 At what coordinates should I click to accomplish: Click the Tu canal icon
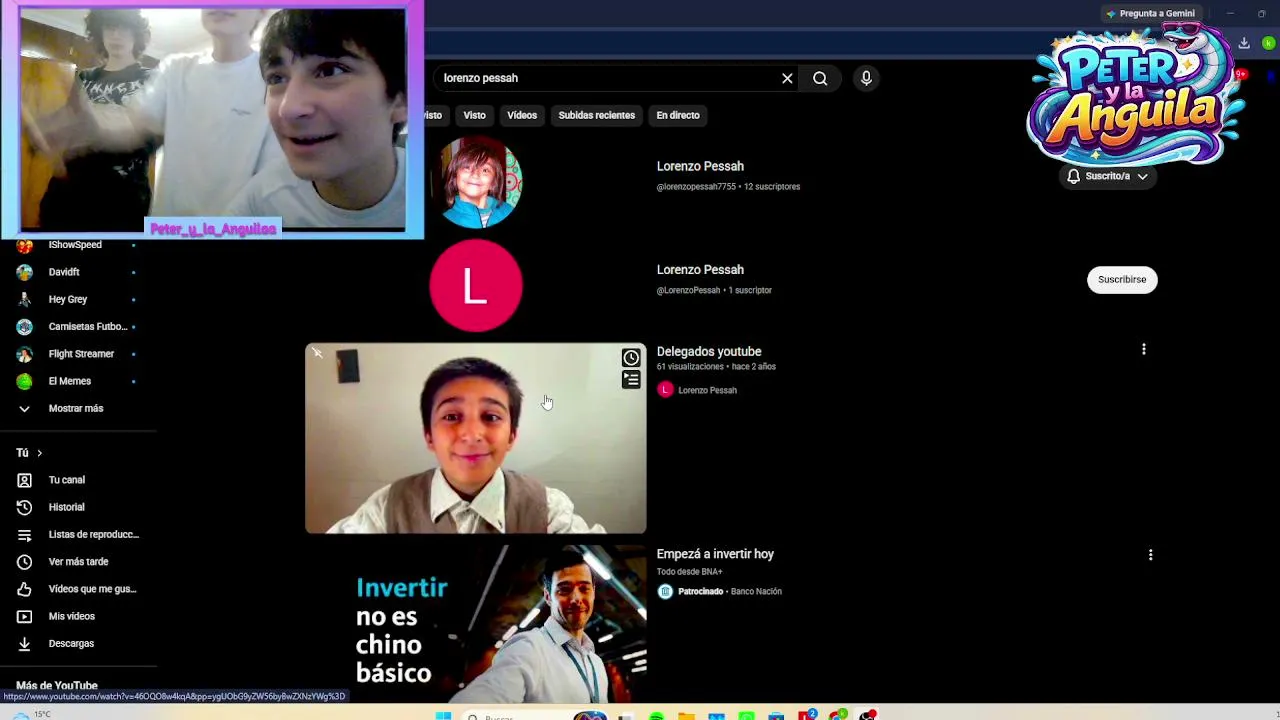tap(25, 480)
